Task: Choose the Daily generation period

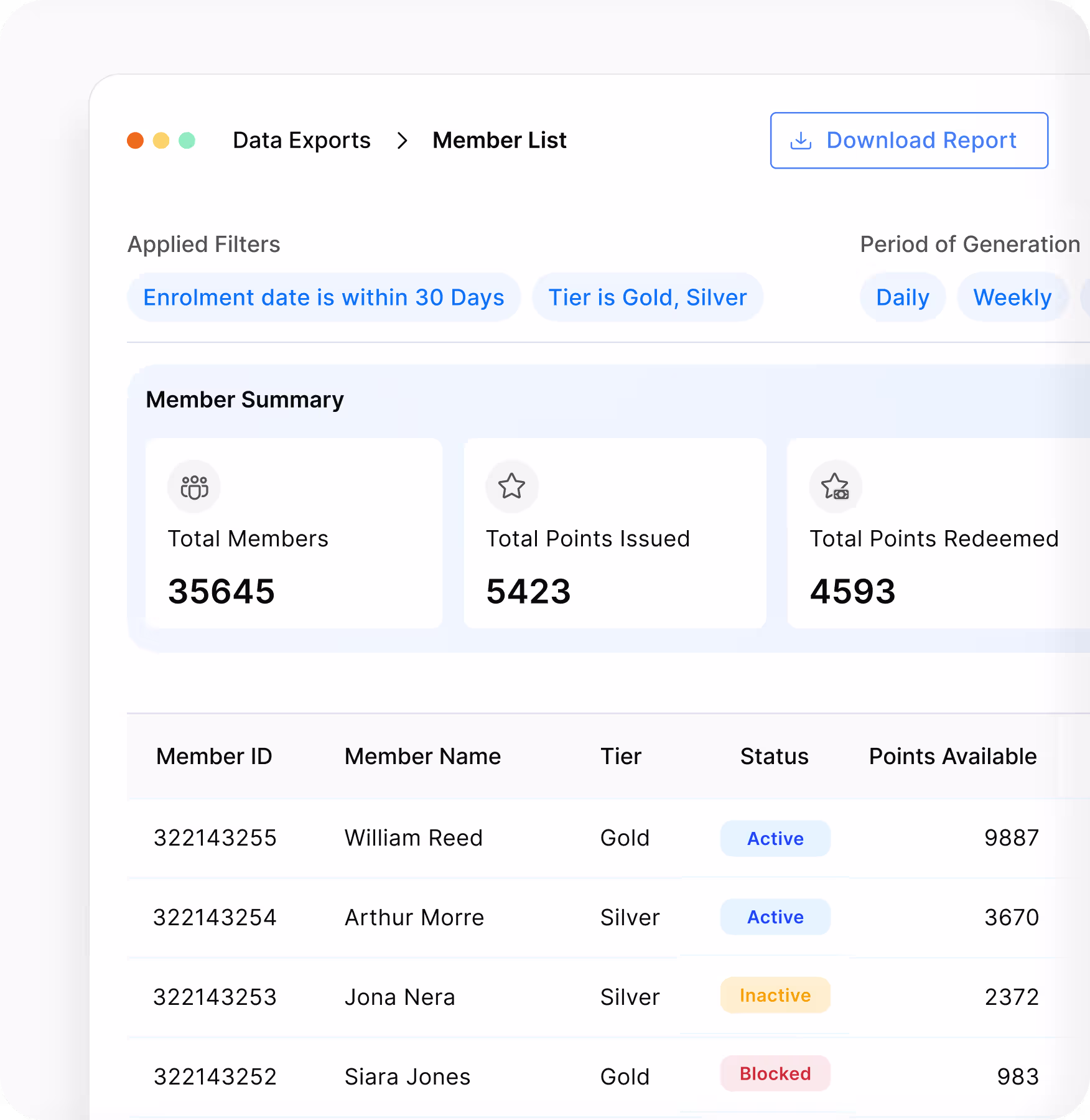Action: point(903,297)
